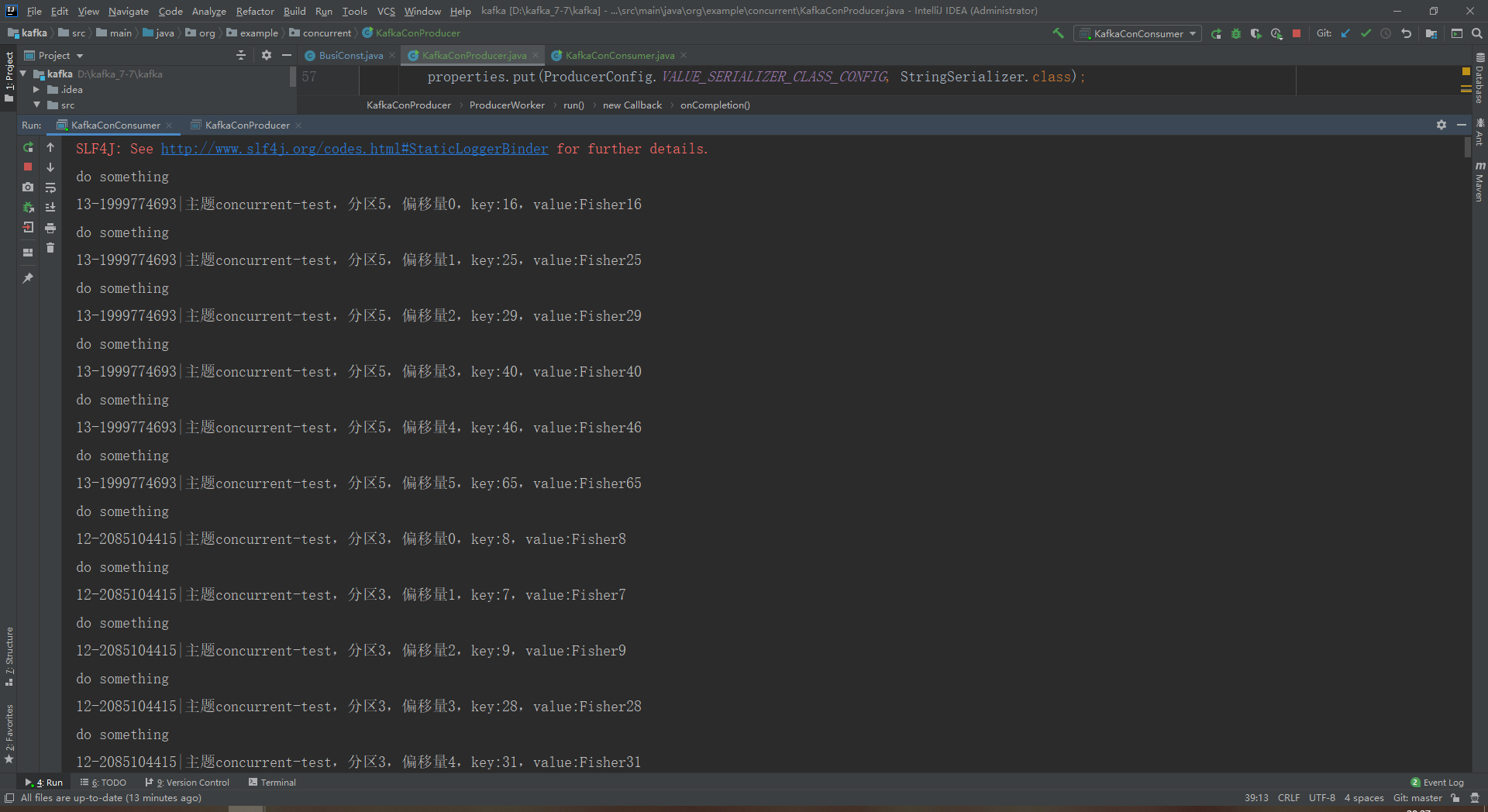Open Project Structure from the main toolbar
Image resolution: width=1488 pixels, height=812 pixels.
tap(1431, 33)
